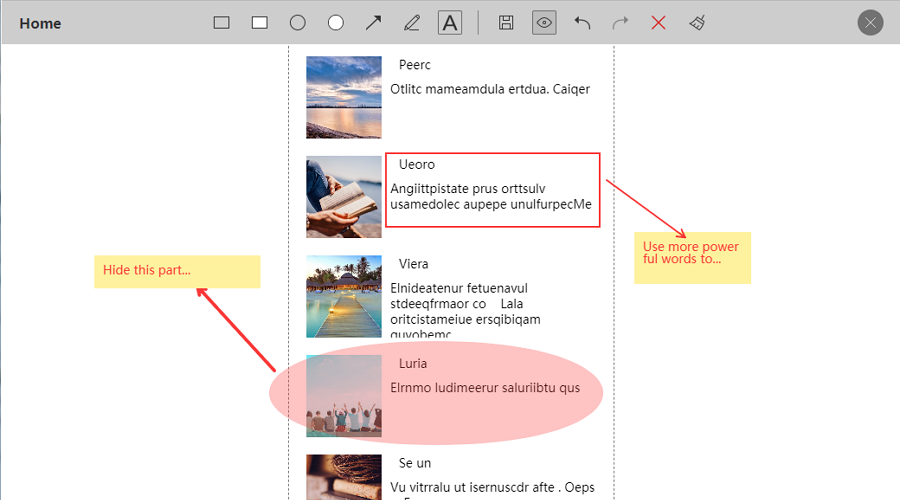This screenshot has width=900, height=500.
Task: Click text 'Elrnmo ludimeerur saluriibtu qus'
Action: (x=485, y=388)
